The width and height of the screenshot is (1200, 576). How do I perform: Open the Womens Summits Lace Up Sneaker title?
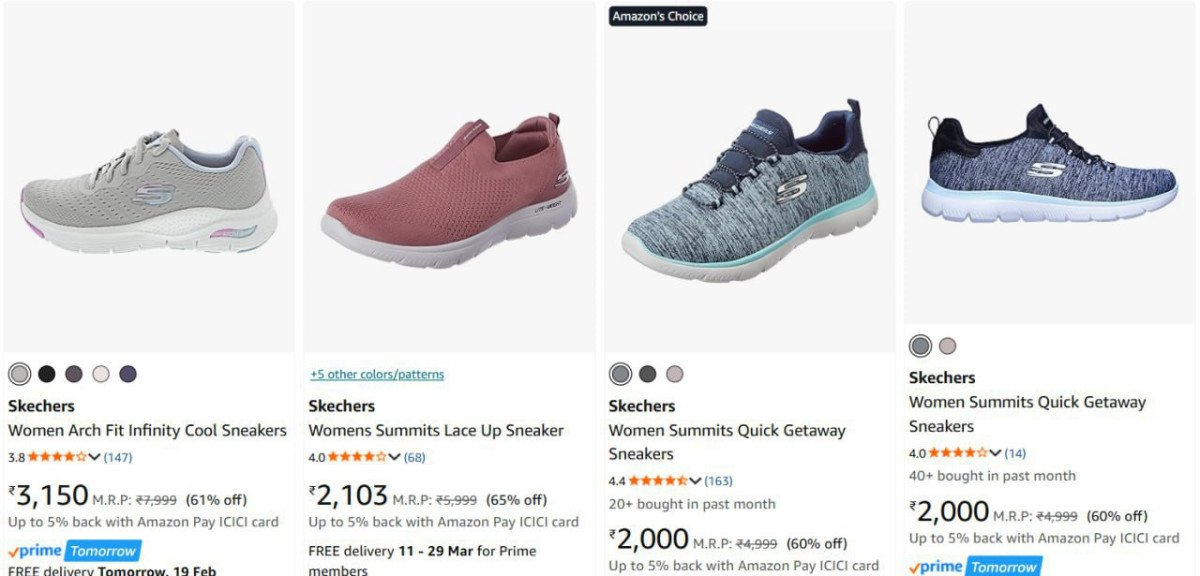click(x=436, y=430)
